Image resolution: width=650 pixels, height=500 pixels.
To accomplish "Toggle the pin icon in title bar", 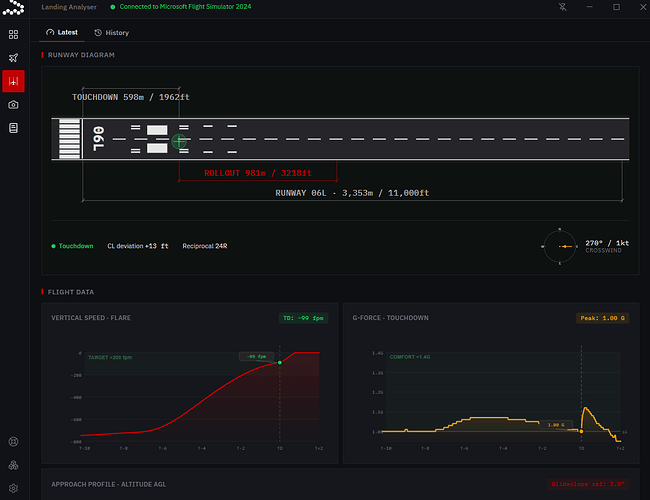I will pyautogui.click(x=563, y=7).
